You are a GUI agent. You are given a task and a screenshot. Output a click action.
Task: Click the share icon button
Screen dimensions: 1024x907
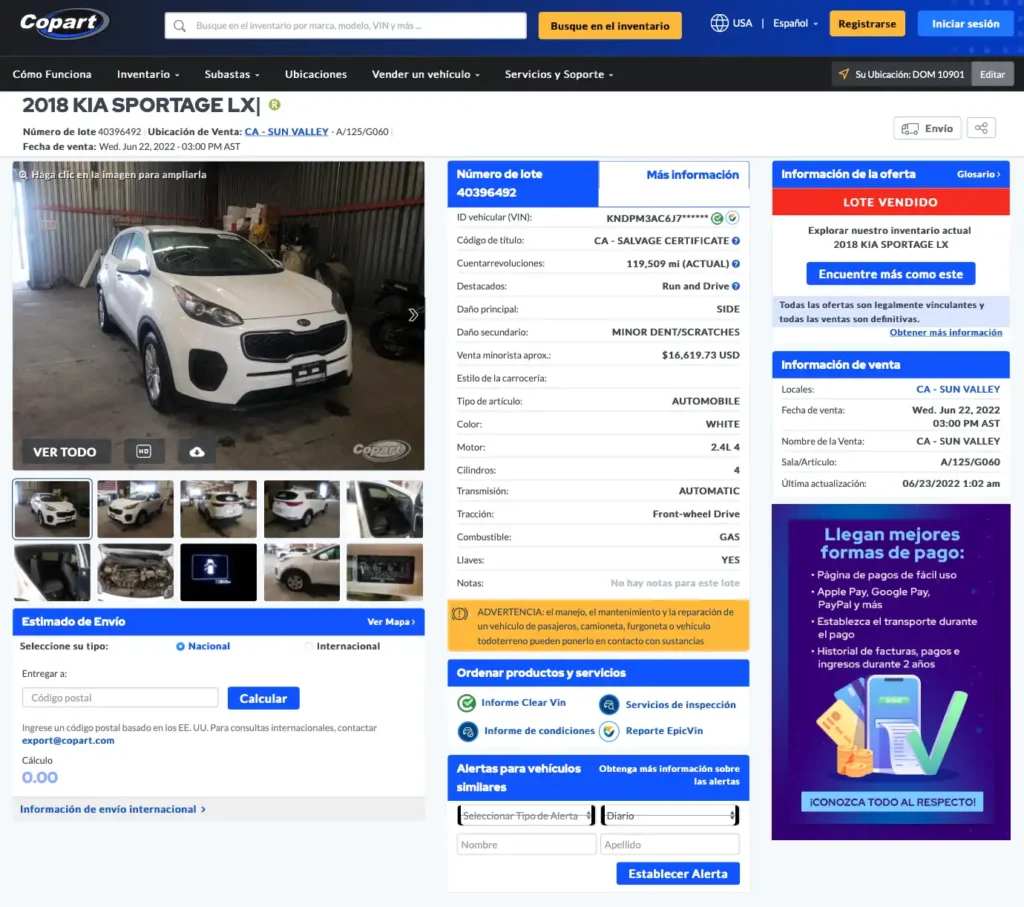(x=981, y=128)
